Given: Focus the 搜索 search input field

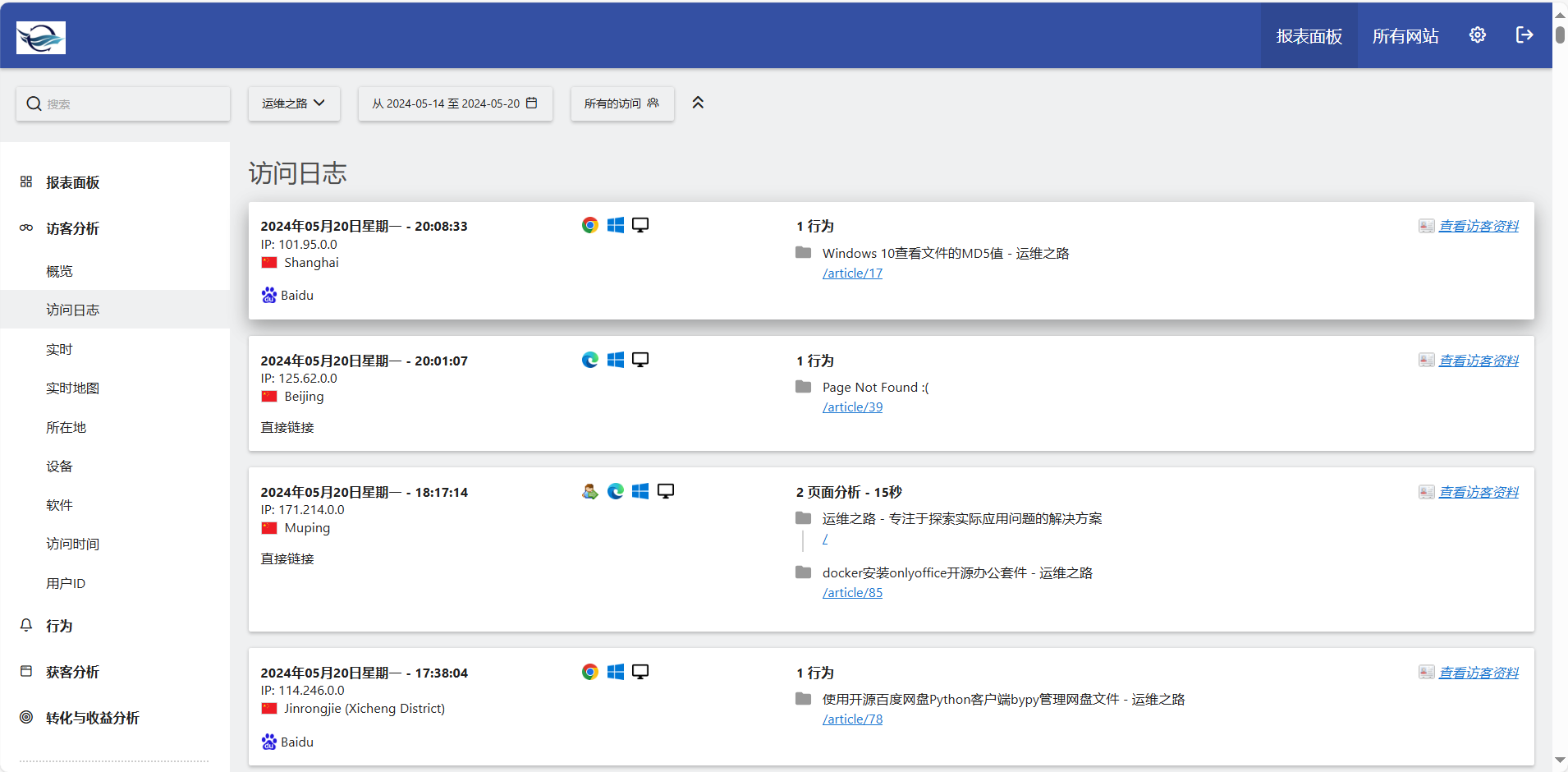Looking at the screenshot, I should click(x=123, y=103).
